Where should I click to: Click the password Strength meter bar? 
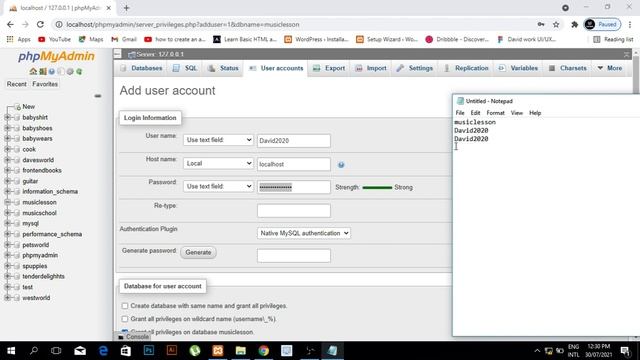click(x=377, y=187)
